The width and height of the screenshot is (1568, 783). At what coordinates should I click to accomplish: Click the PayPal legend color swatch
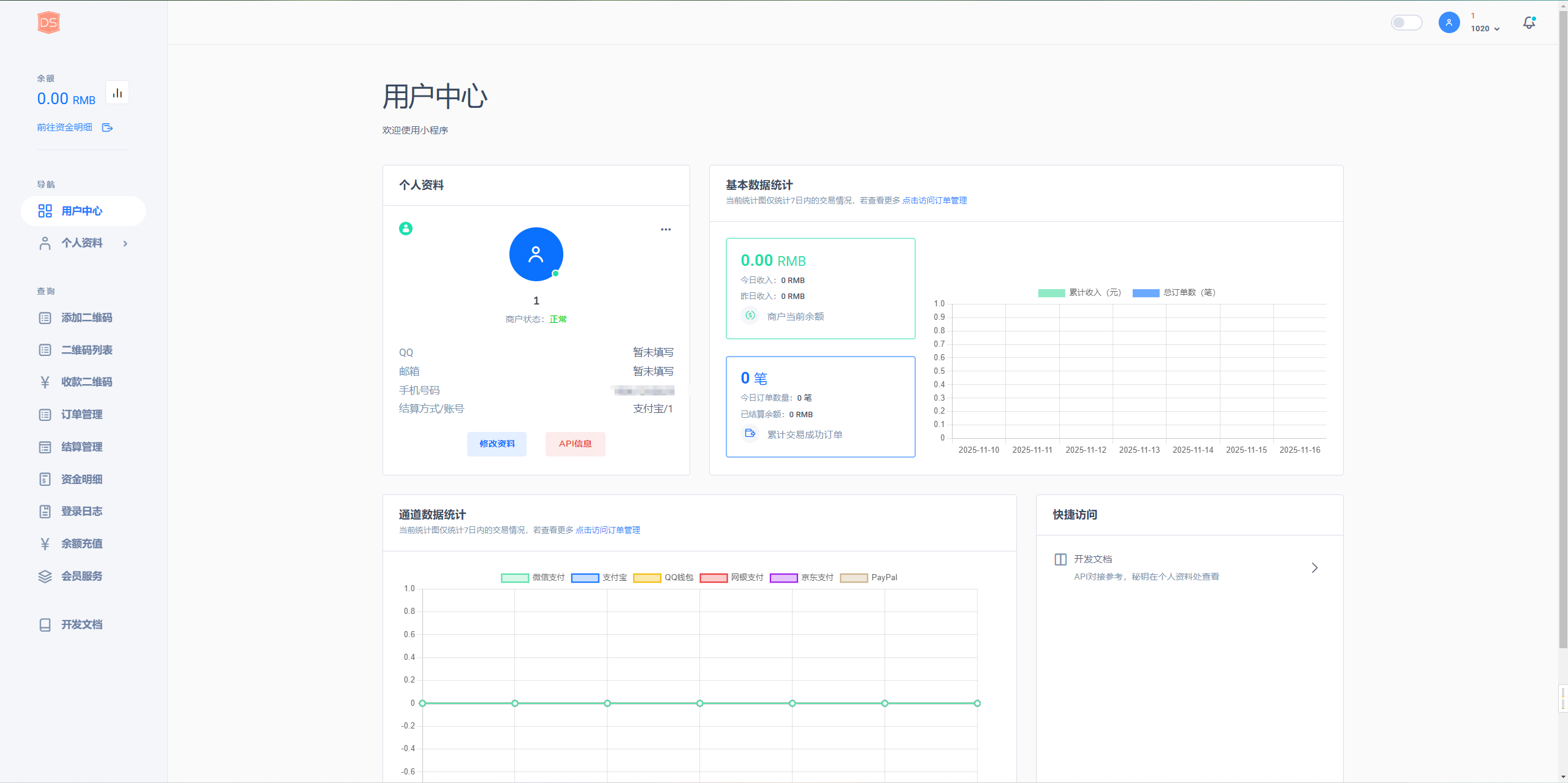[854, 578]
